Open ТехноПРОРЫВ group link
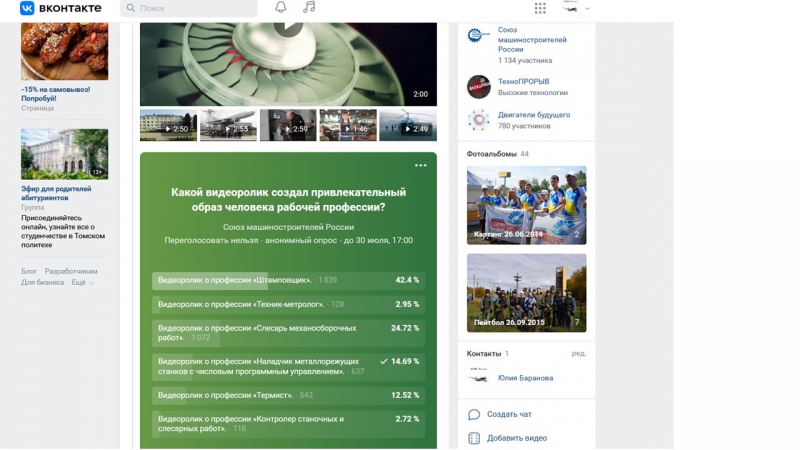800x450 pixels. click(x=523, y=82)
